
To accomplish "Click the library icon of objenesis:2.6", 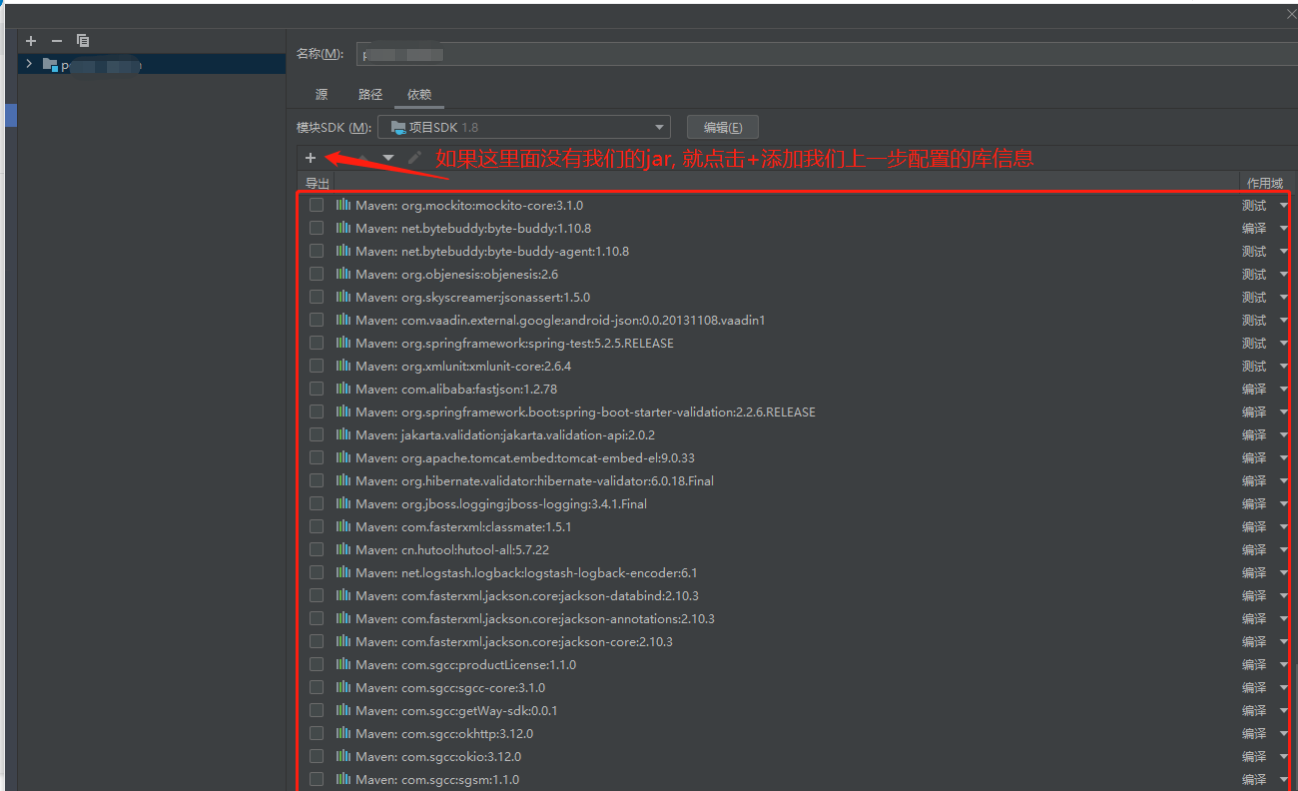I will click(343, 274).
